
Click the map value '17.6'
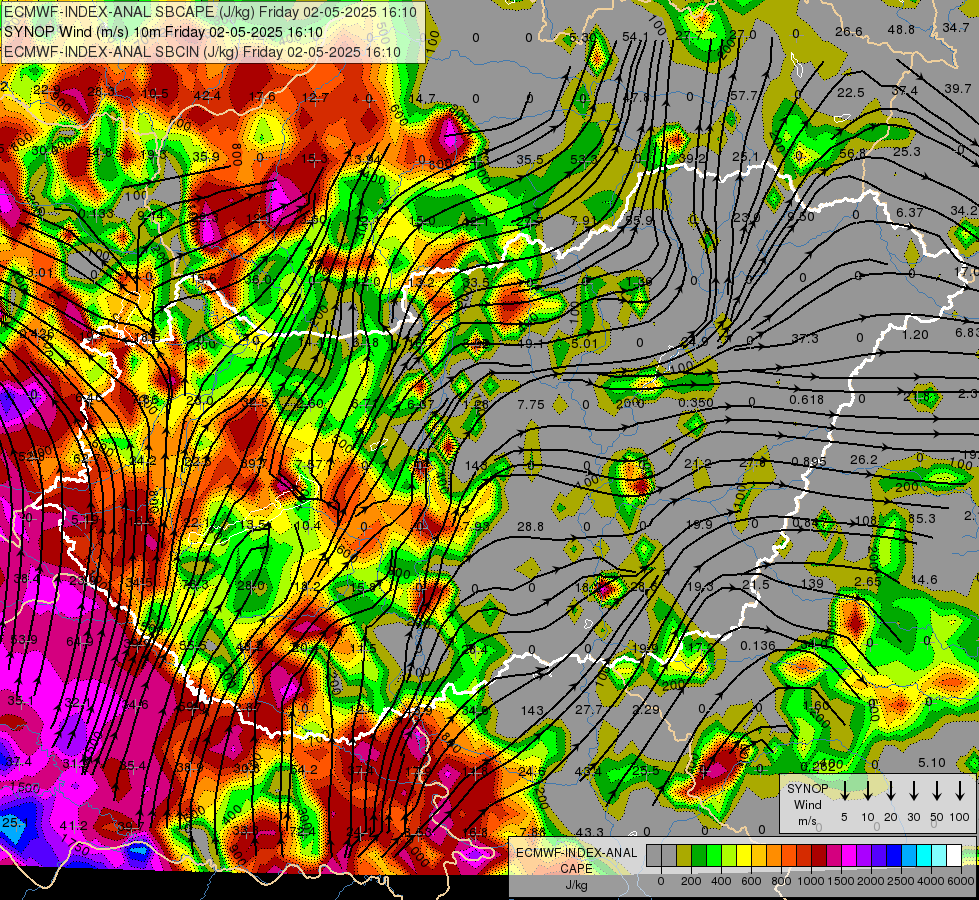pos(262,96)
